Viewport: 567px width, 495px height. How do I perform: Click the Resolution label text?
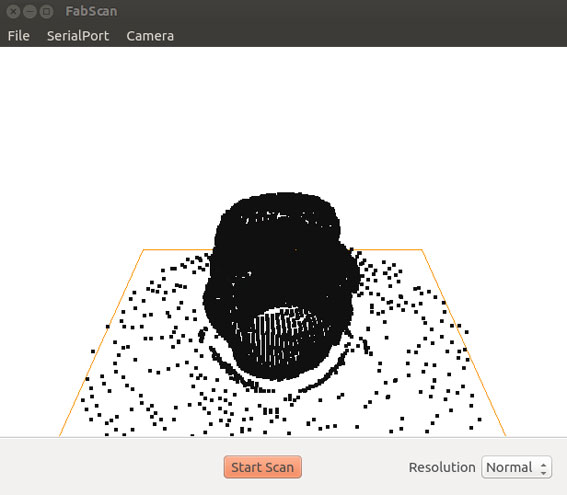pos(442,467)
